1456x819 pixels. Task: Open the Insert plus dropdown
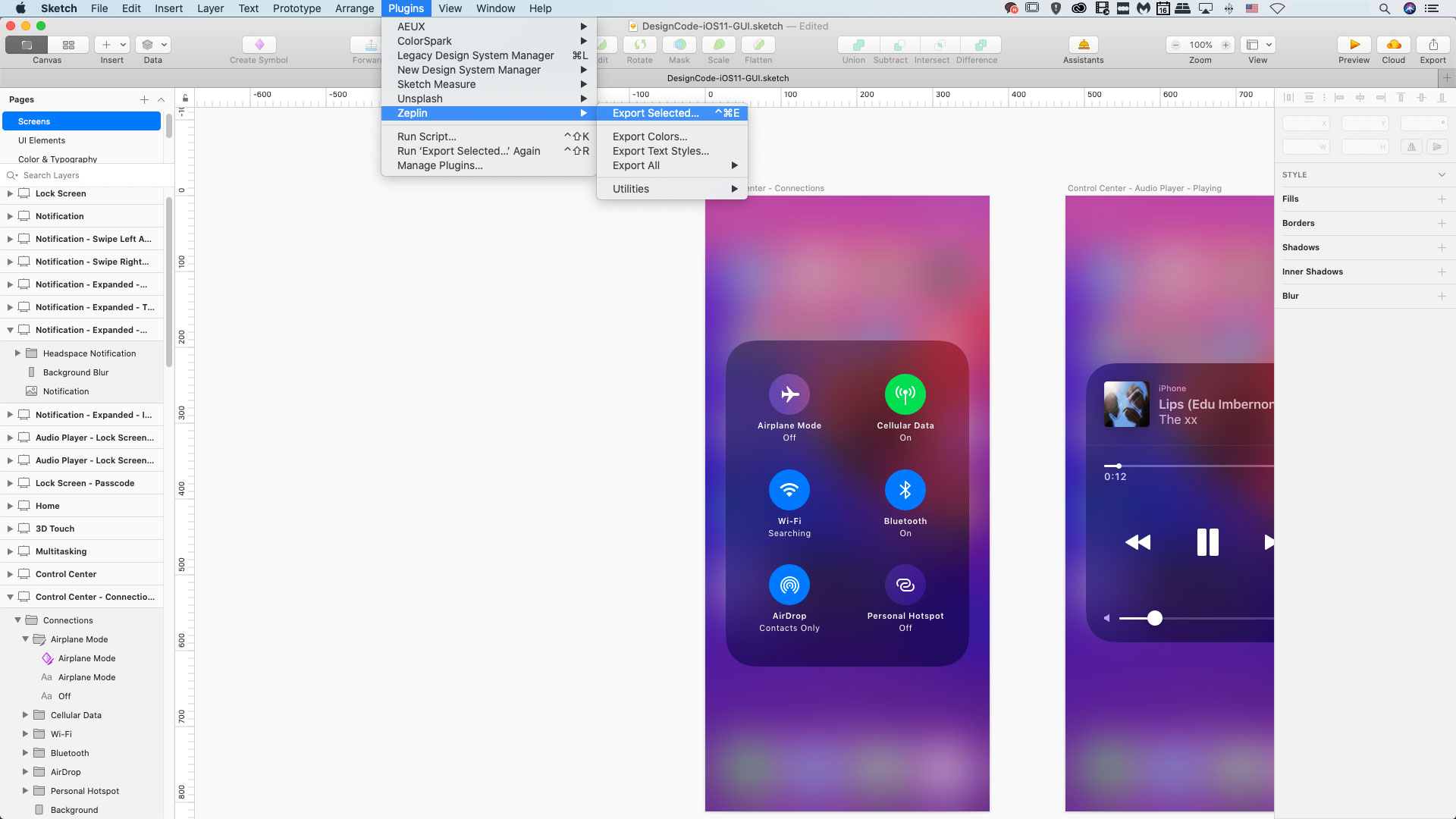112,45
